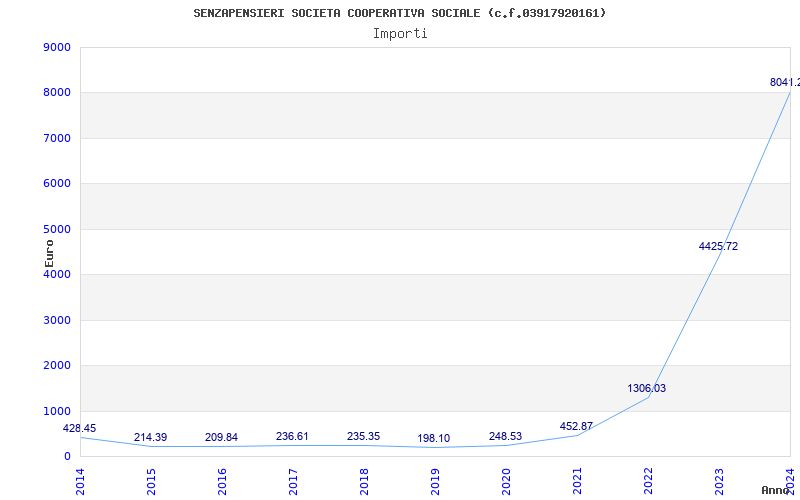The image size is (800, 500).
Task: Click the Euro axis title
Action: tap(49, 253)
